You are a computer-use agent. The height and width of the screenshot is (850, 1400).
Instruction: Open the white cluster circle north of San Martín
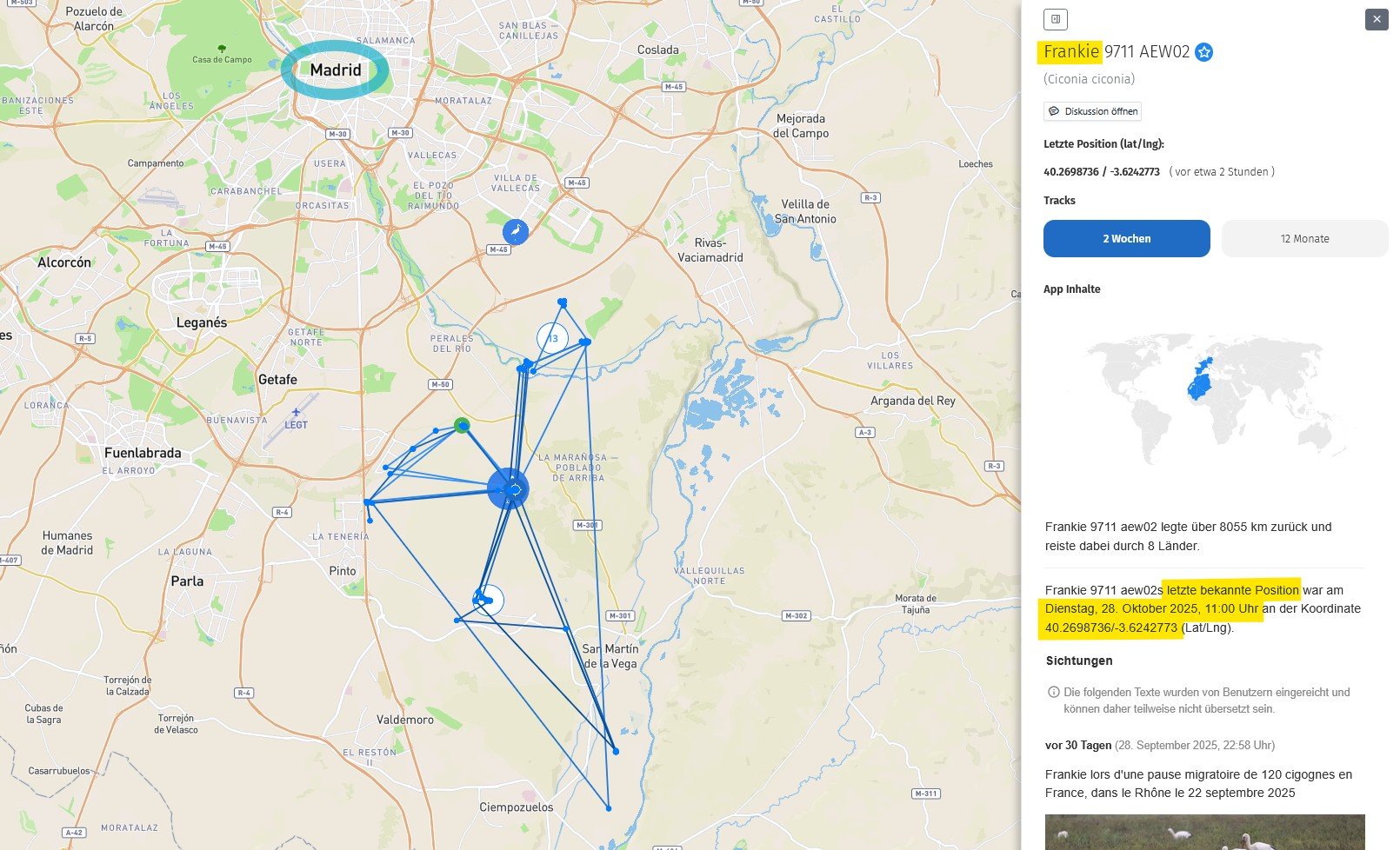click(489, 600)
